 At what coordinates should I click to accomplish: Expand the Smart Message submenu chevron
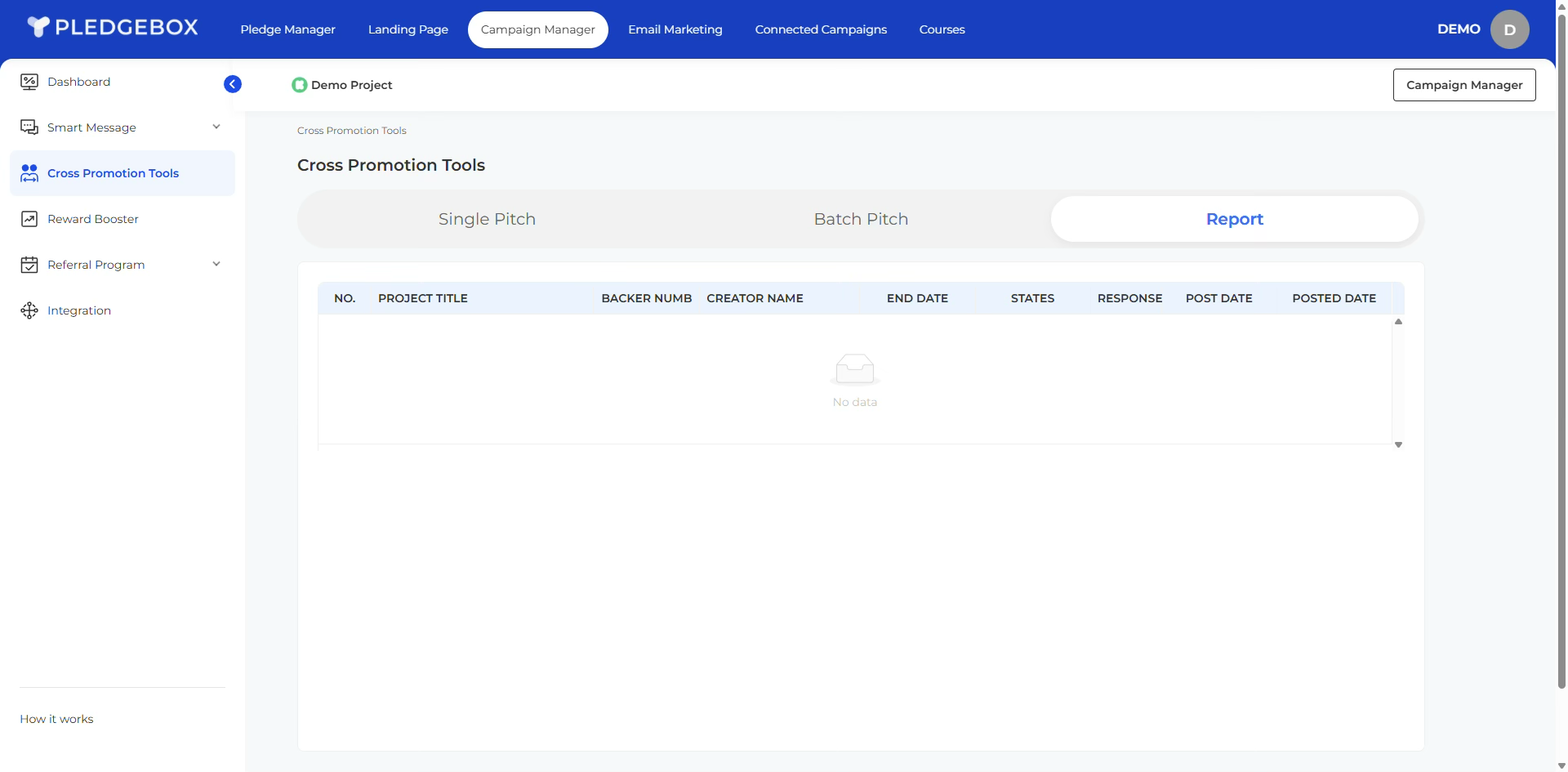pos(216,127)
